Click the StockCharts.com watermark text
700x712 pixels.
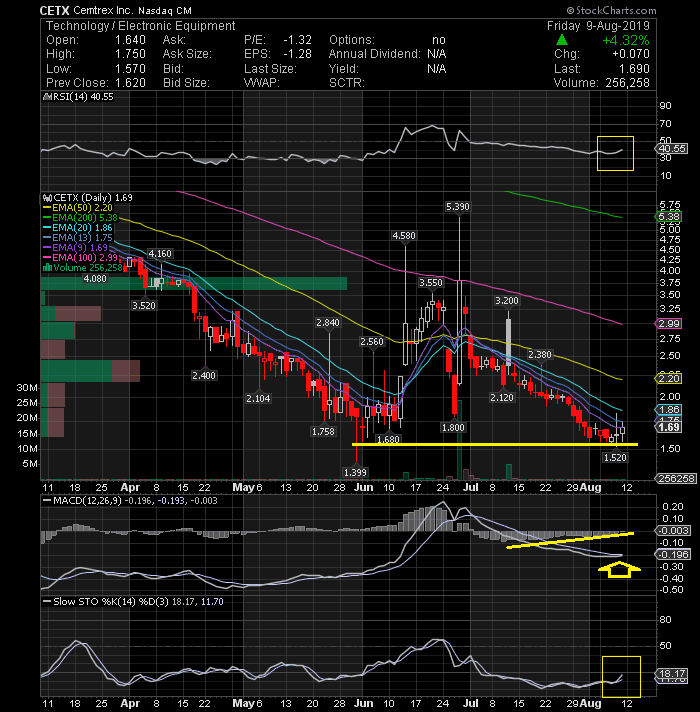[x=611, y=10]
